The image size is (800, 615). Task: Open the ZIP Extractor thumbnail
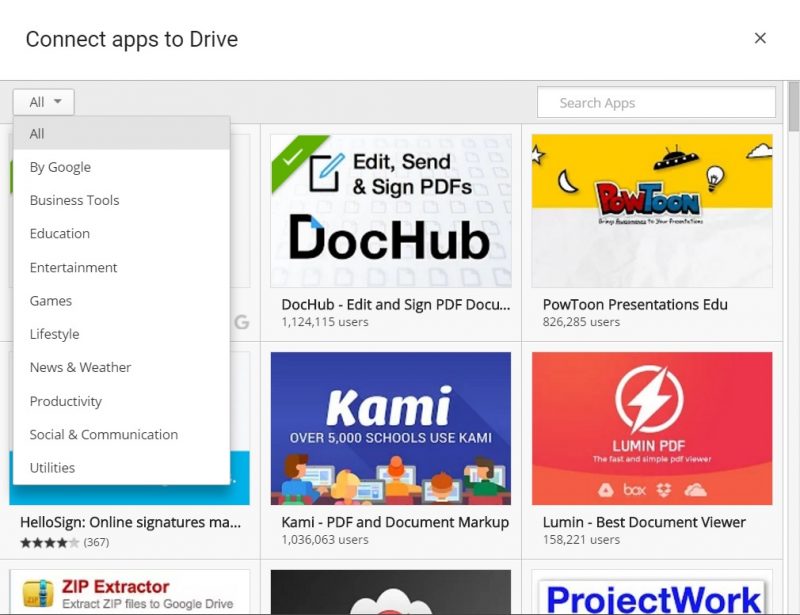130,592
